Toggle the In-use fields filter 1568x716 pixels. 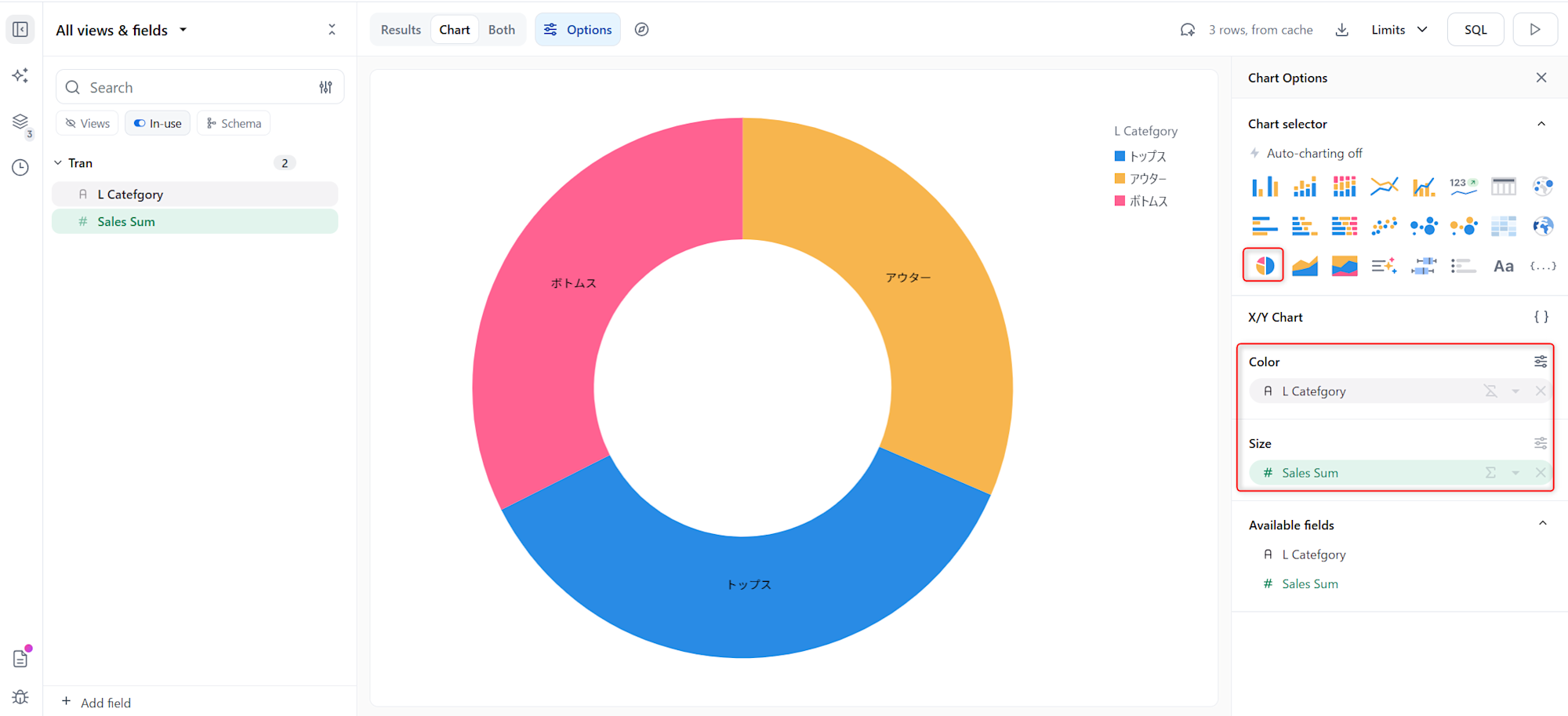pos(158,123)
